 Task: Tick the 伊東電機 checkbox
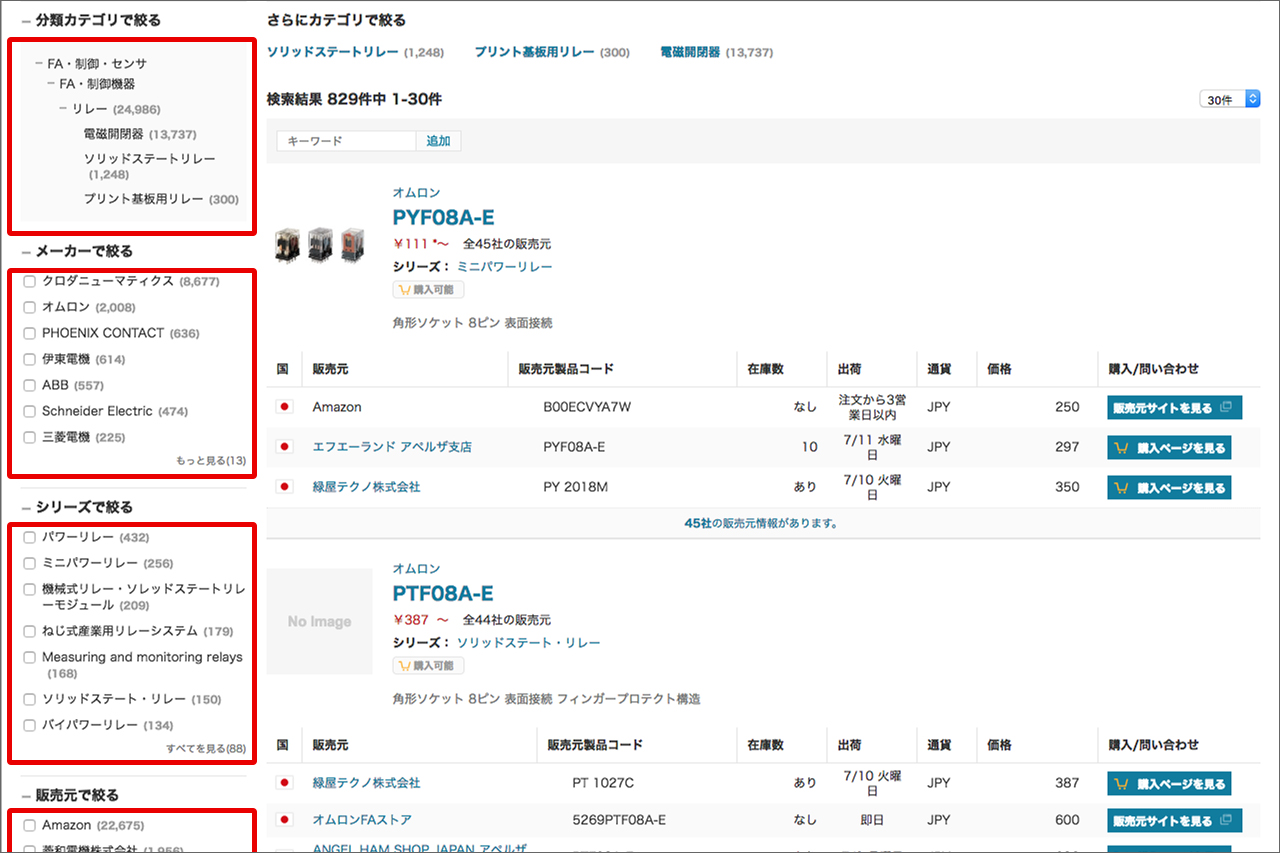click(x=30, y=360)
